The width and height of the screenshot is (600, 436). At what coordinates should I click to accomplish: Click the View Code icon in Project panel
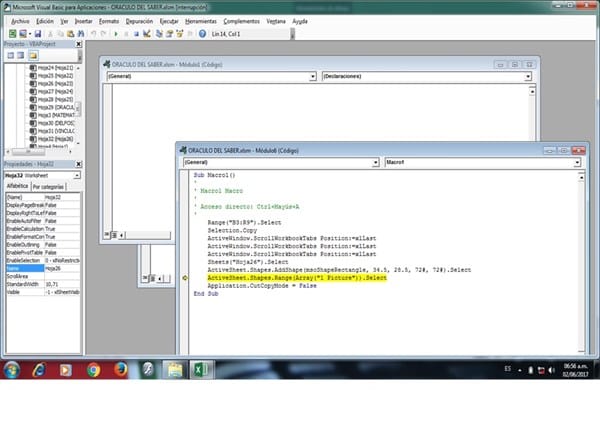coord(10,56)
